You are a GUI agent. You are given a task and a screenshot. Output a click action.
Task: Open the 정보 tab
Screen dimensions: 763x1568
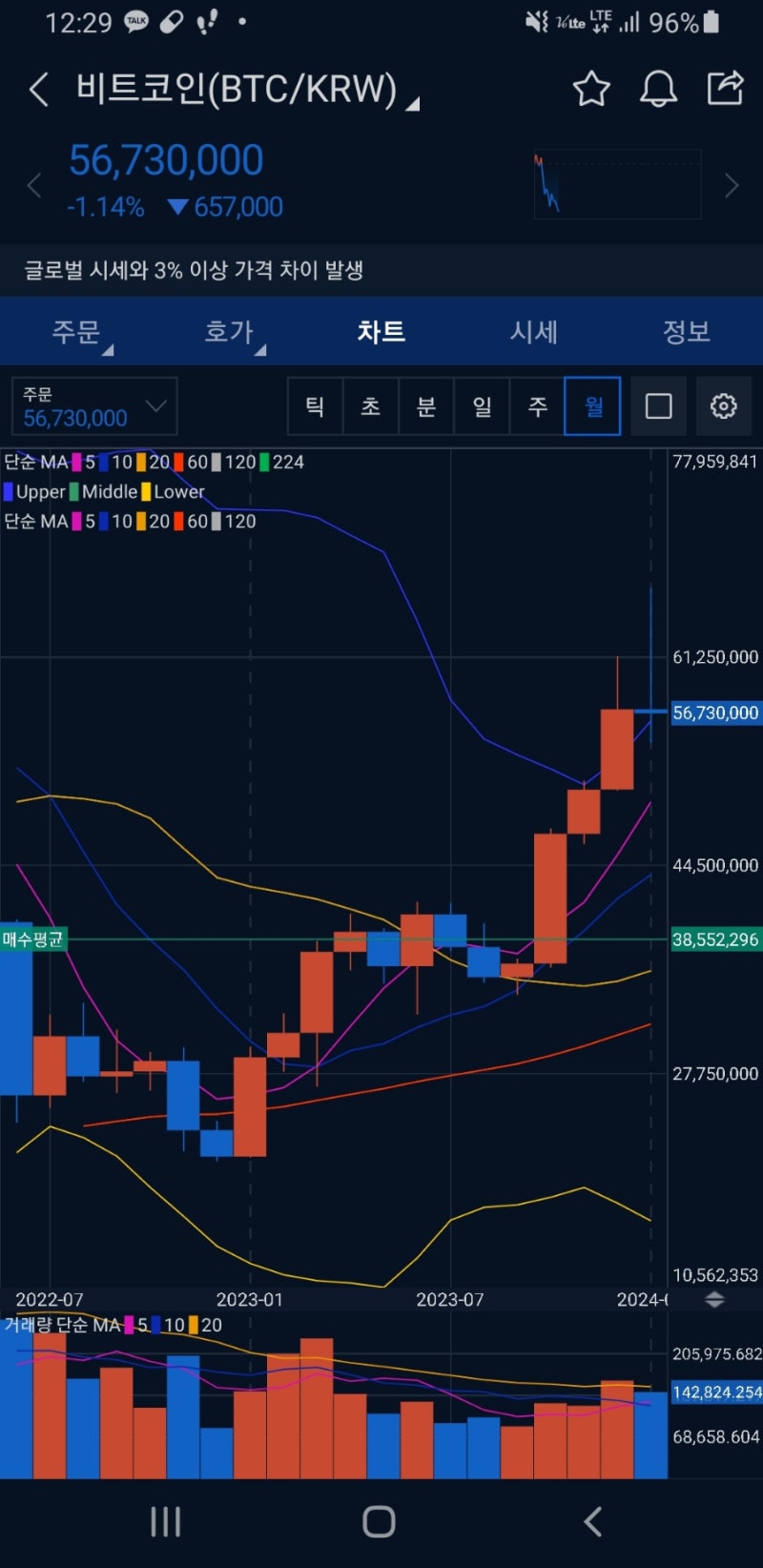[x=687, y=332]
